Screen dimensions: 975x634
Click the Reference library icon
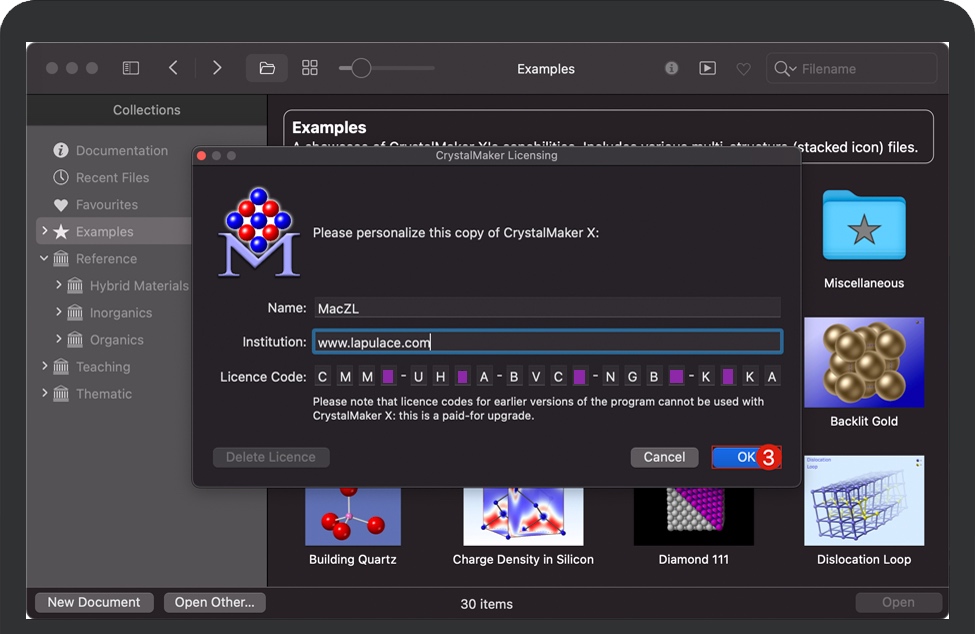pos(61,258)
